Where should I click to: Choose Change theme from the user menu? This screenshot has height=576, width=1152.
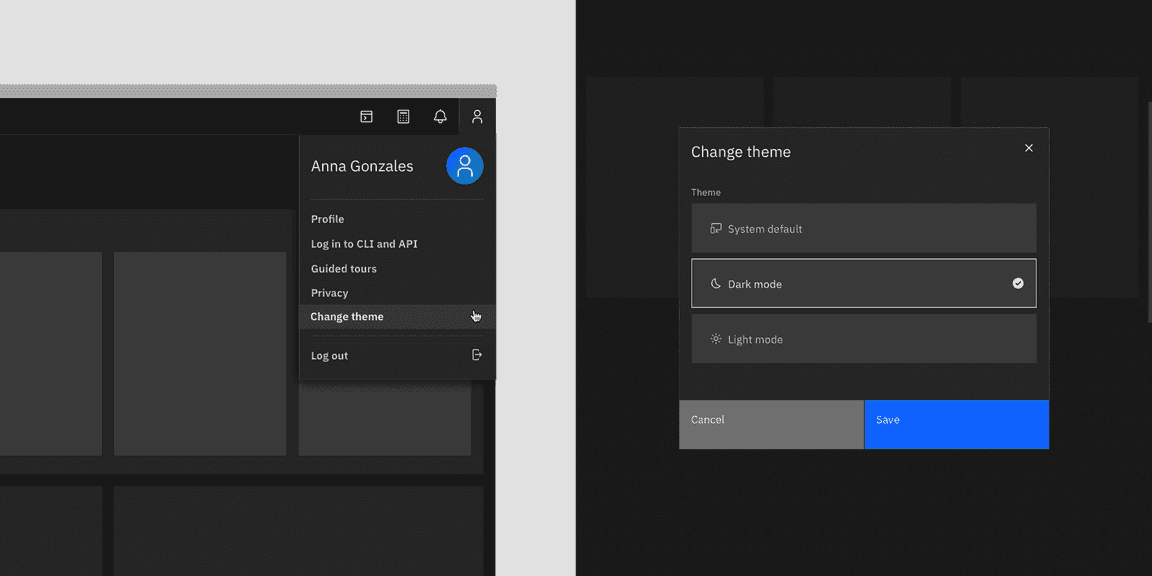tap(346, 316)
